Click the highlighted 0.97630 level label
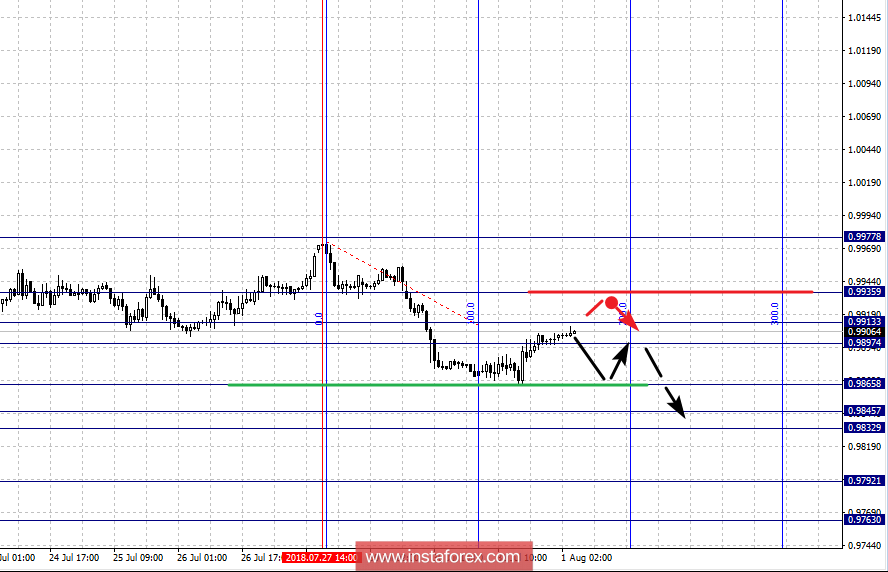 coord(864,519)
